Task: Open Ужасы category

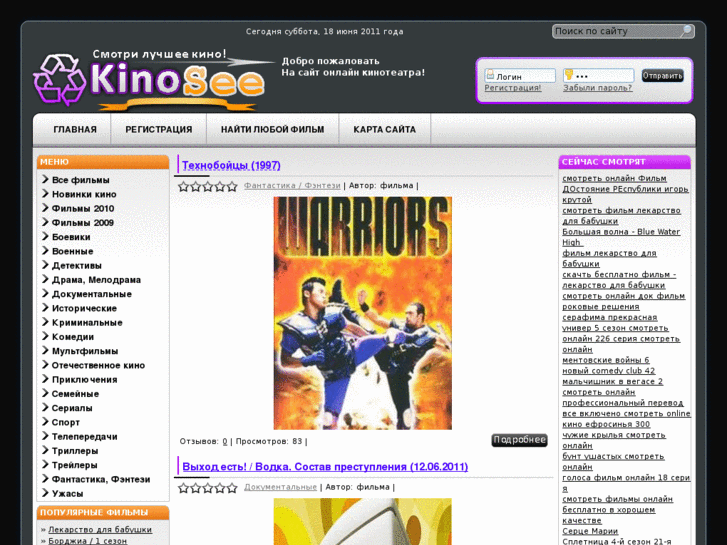Action: point(67,494)
